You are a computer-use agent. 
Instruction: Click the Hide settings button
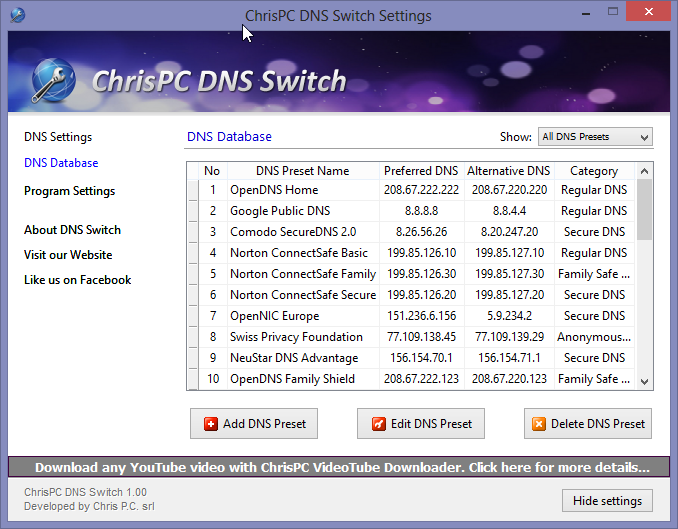[x=607, y=500]
